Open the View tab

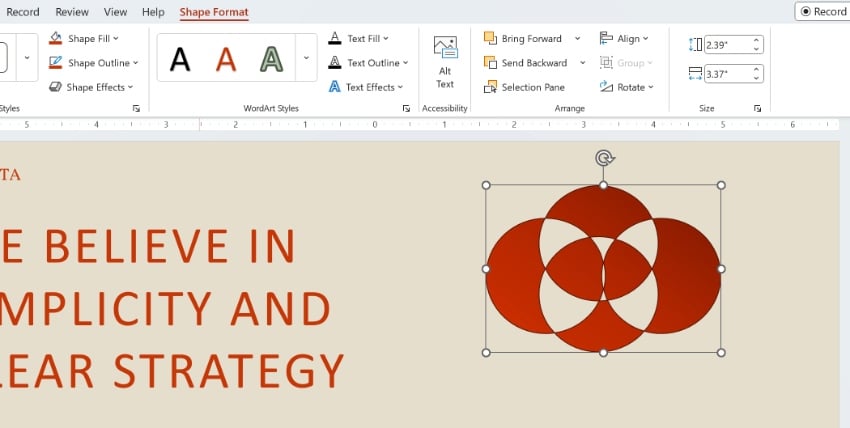(115, 12)
